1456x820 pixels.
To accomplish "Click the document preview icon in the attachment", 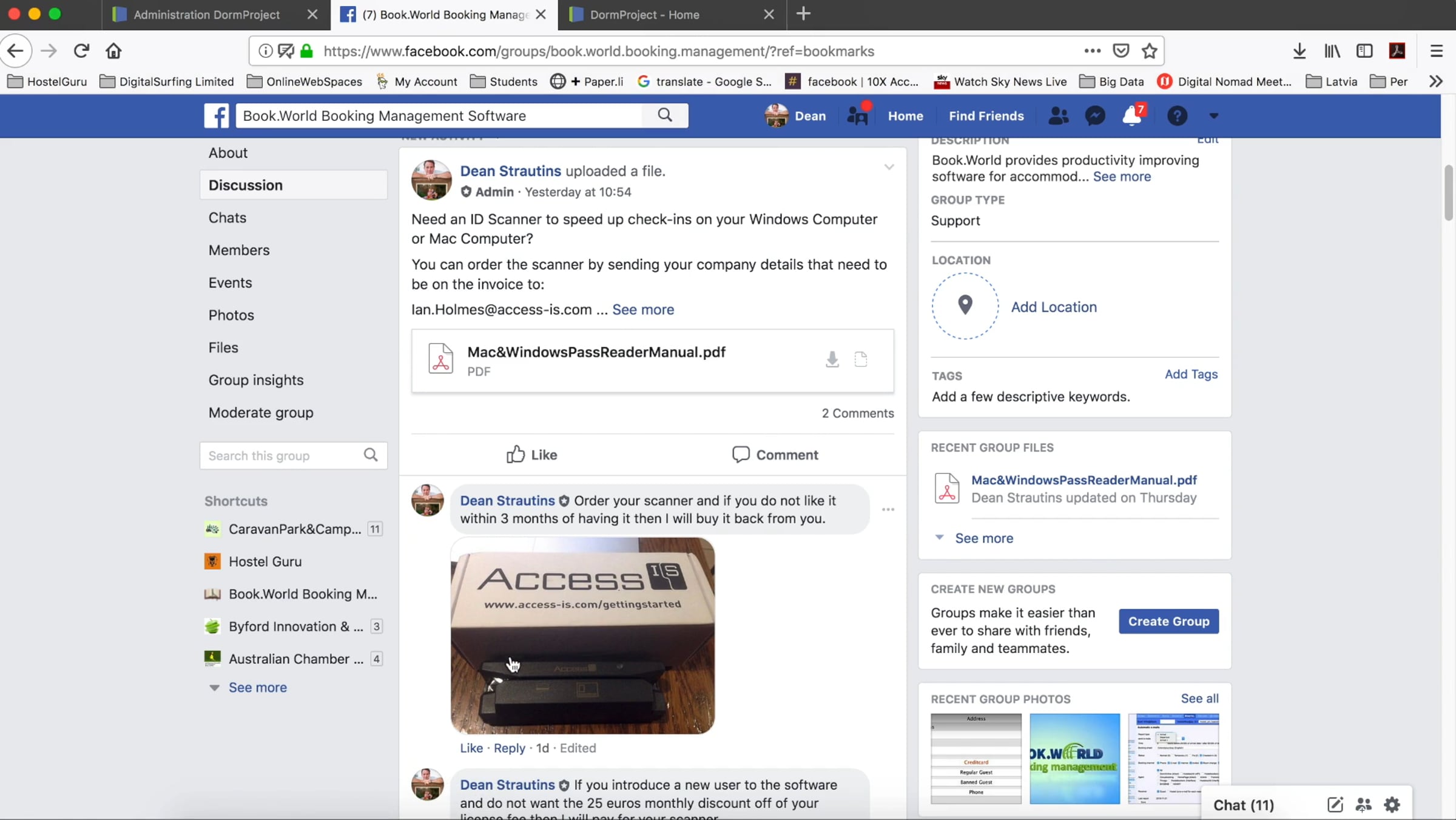I will tap(861, 359).
